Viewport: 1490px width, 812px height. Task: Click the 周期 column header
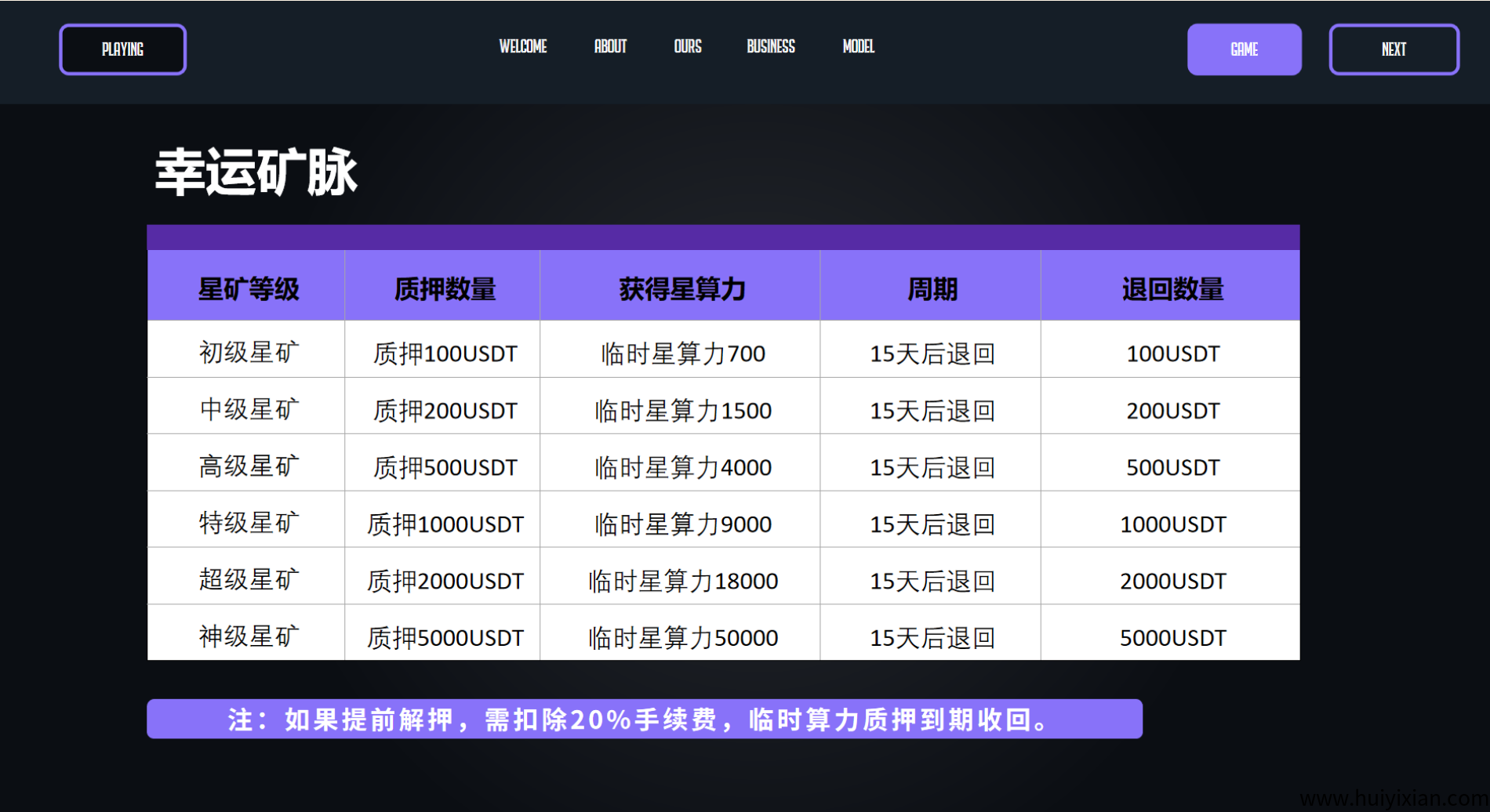coord(932,289)
